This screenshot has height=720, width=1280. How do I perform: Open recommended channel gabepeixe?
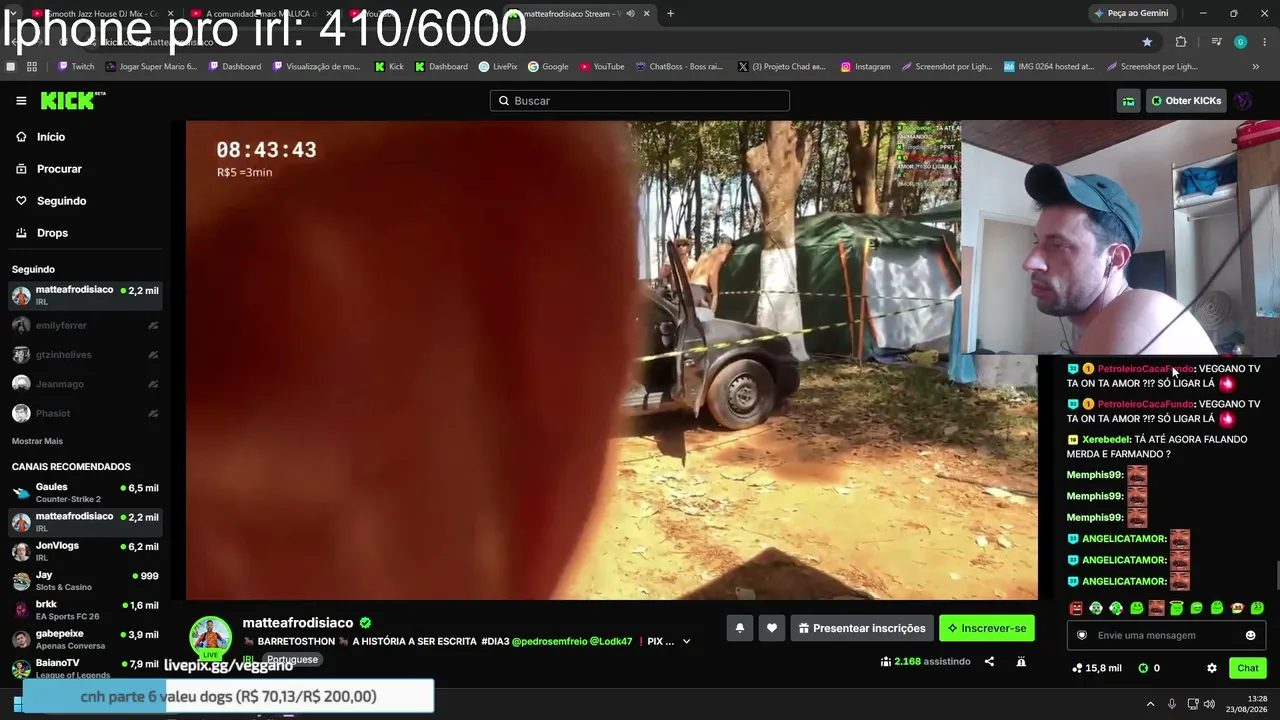click(x=85, y=639)
